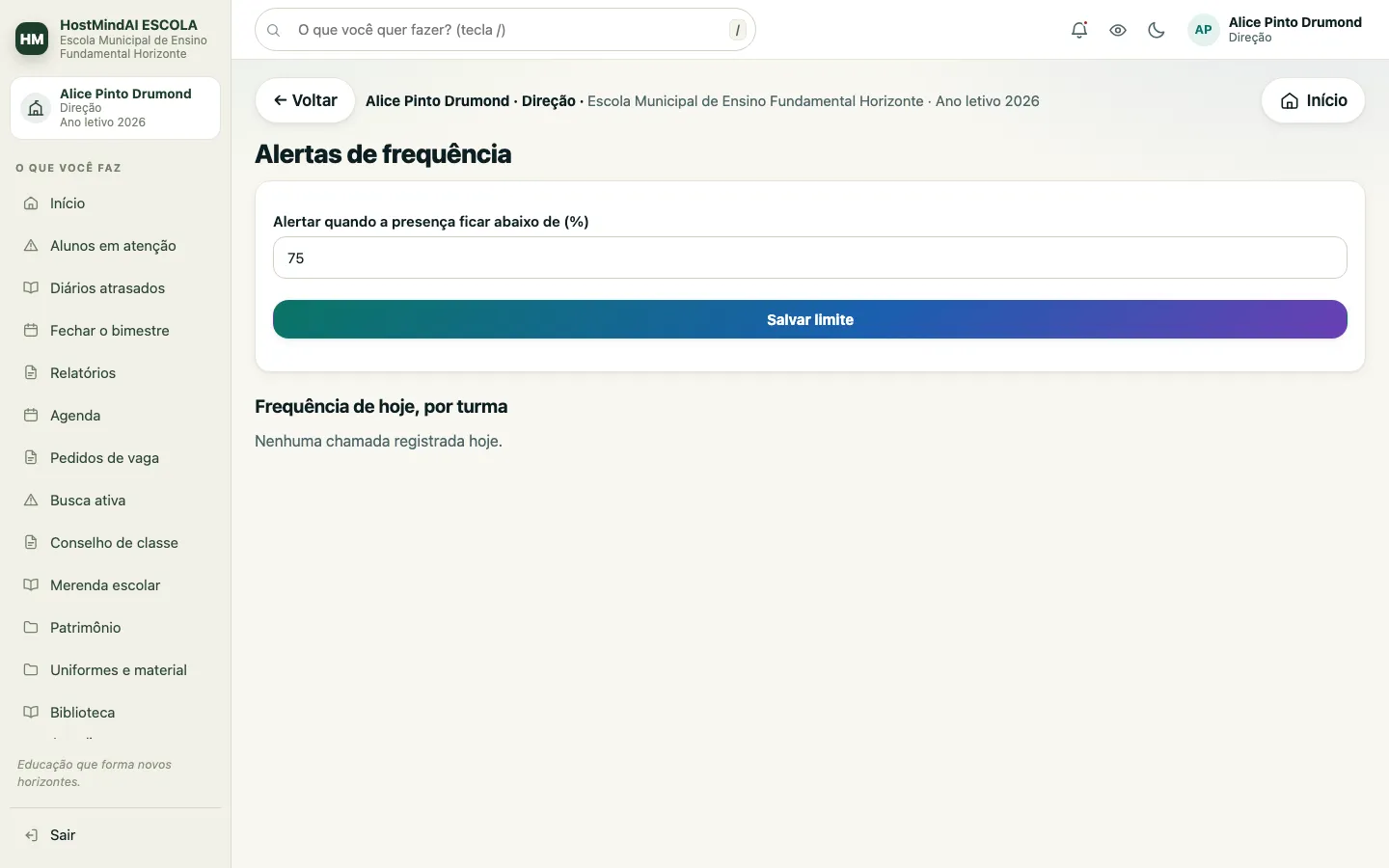
Task: Open Merenda escolar
Action: [116, 585]
